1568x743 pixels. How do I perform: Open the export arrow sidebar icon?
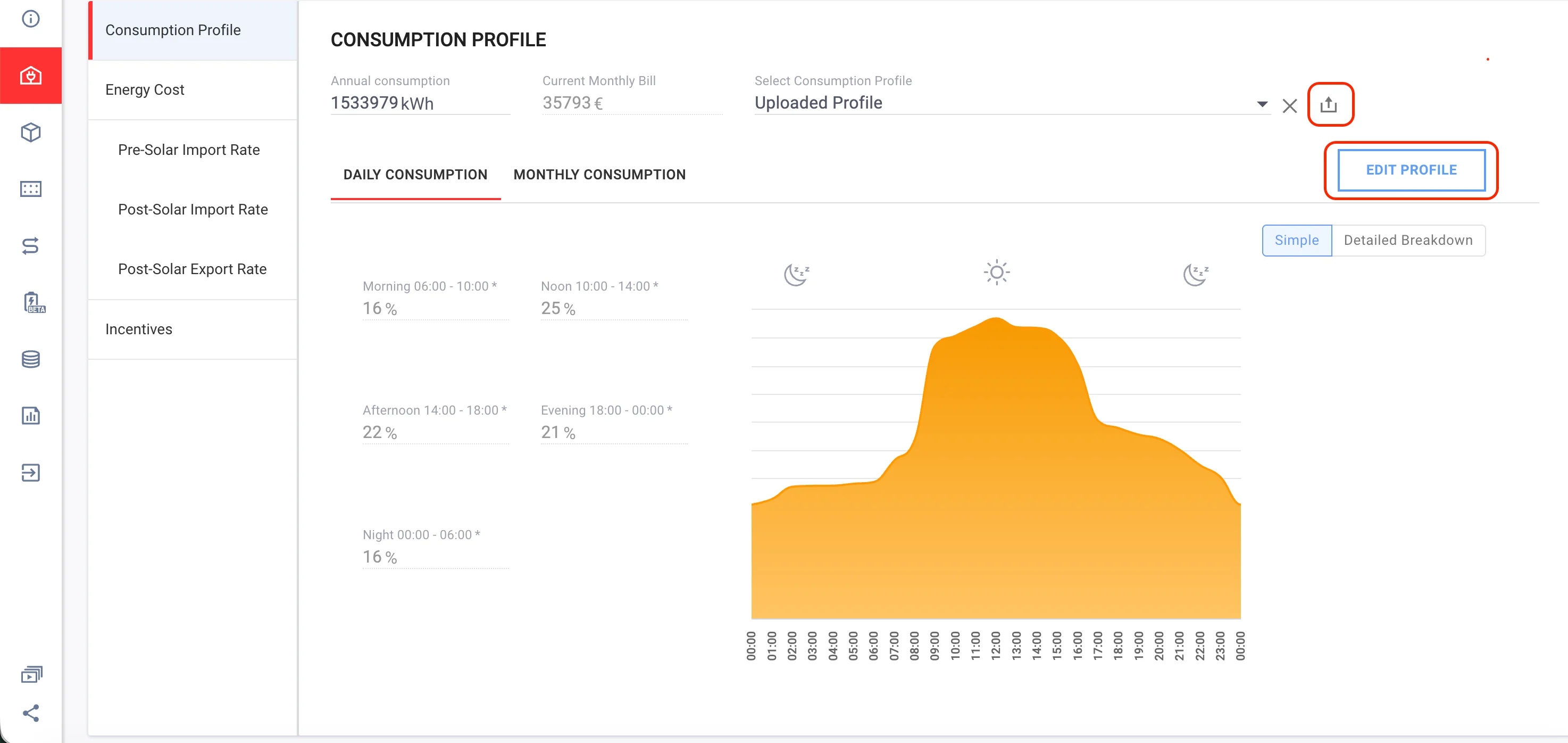click(x=30, y=473)
